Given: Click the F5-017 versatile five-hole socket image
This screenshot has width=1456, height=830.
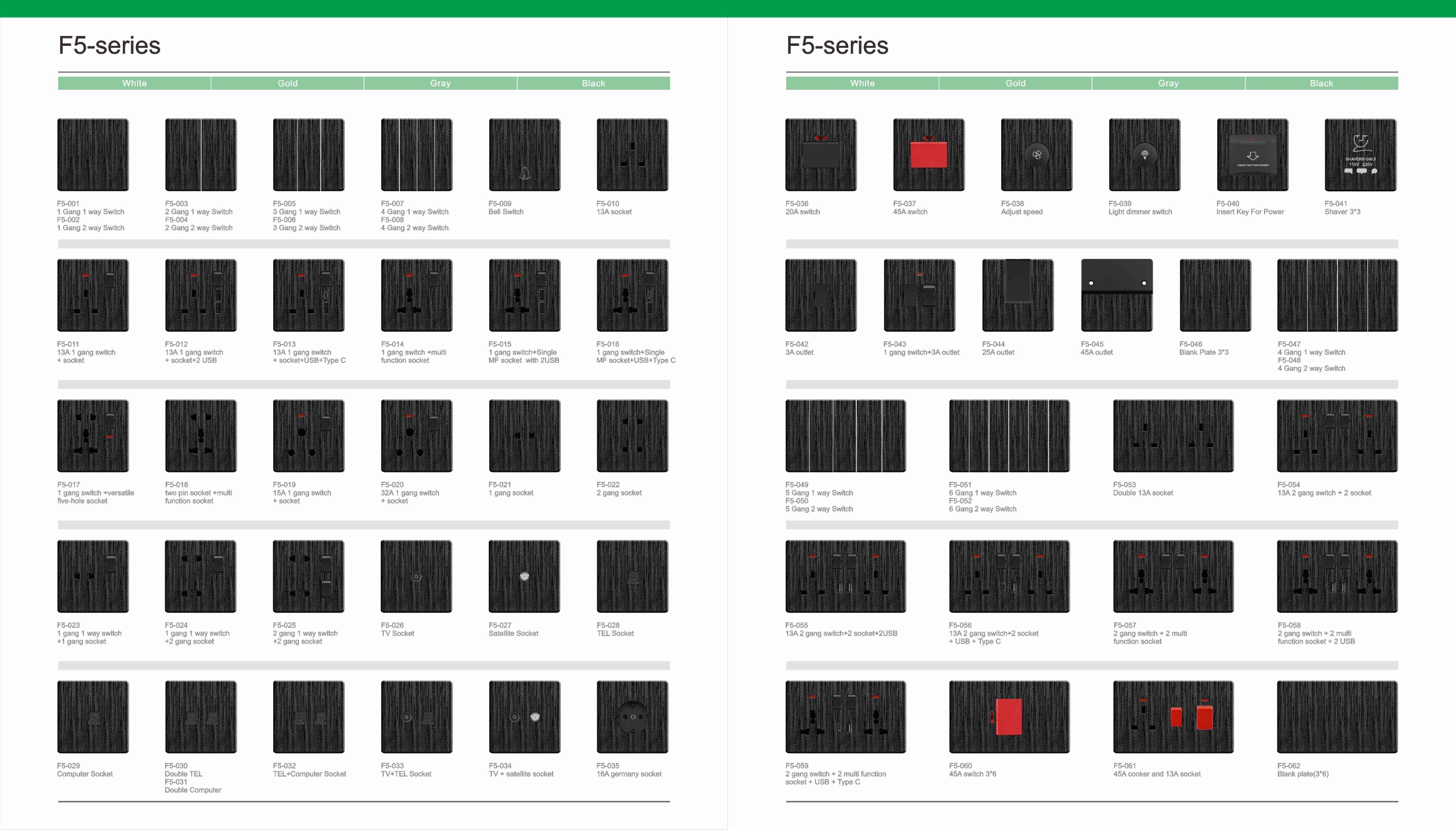Looking at the screenshot, I should click(93, 435).
